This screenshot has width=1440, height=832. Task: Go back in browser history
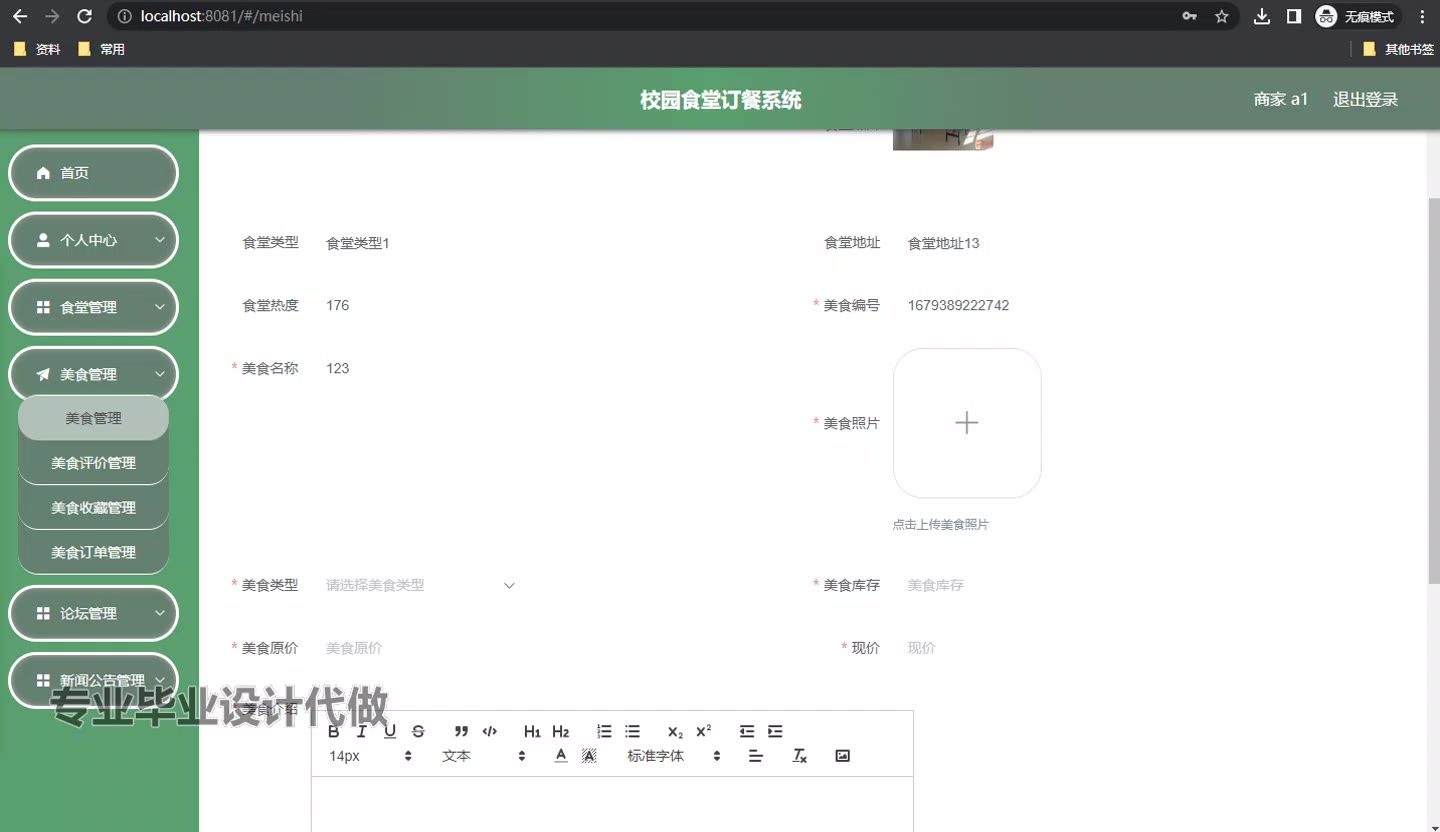(20, 16)
